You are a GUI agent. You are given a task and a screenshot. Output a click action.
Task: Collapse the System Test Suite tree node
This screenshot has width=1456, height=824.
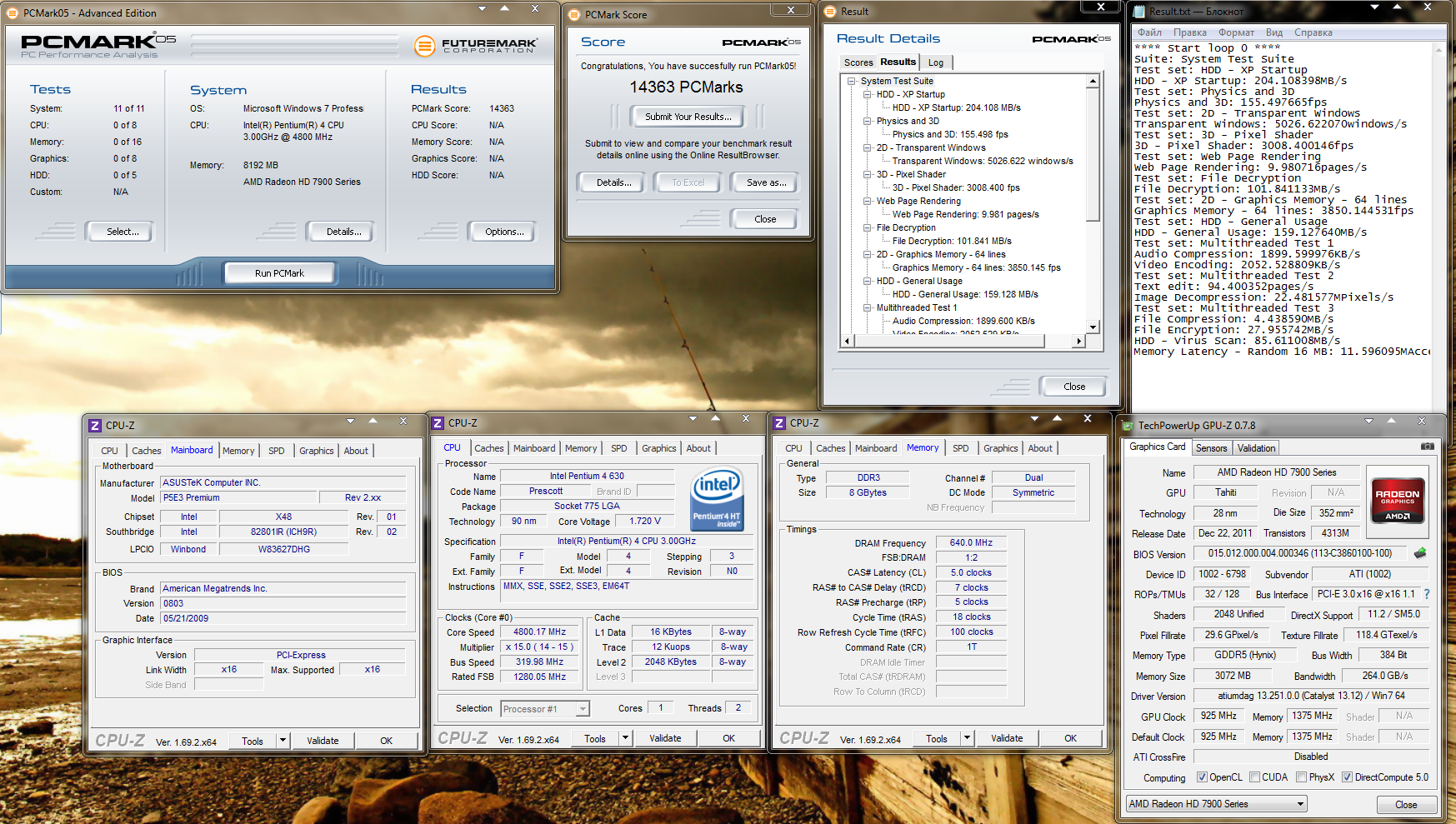852,81
